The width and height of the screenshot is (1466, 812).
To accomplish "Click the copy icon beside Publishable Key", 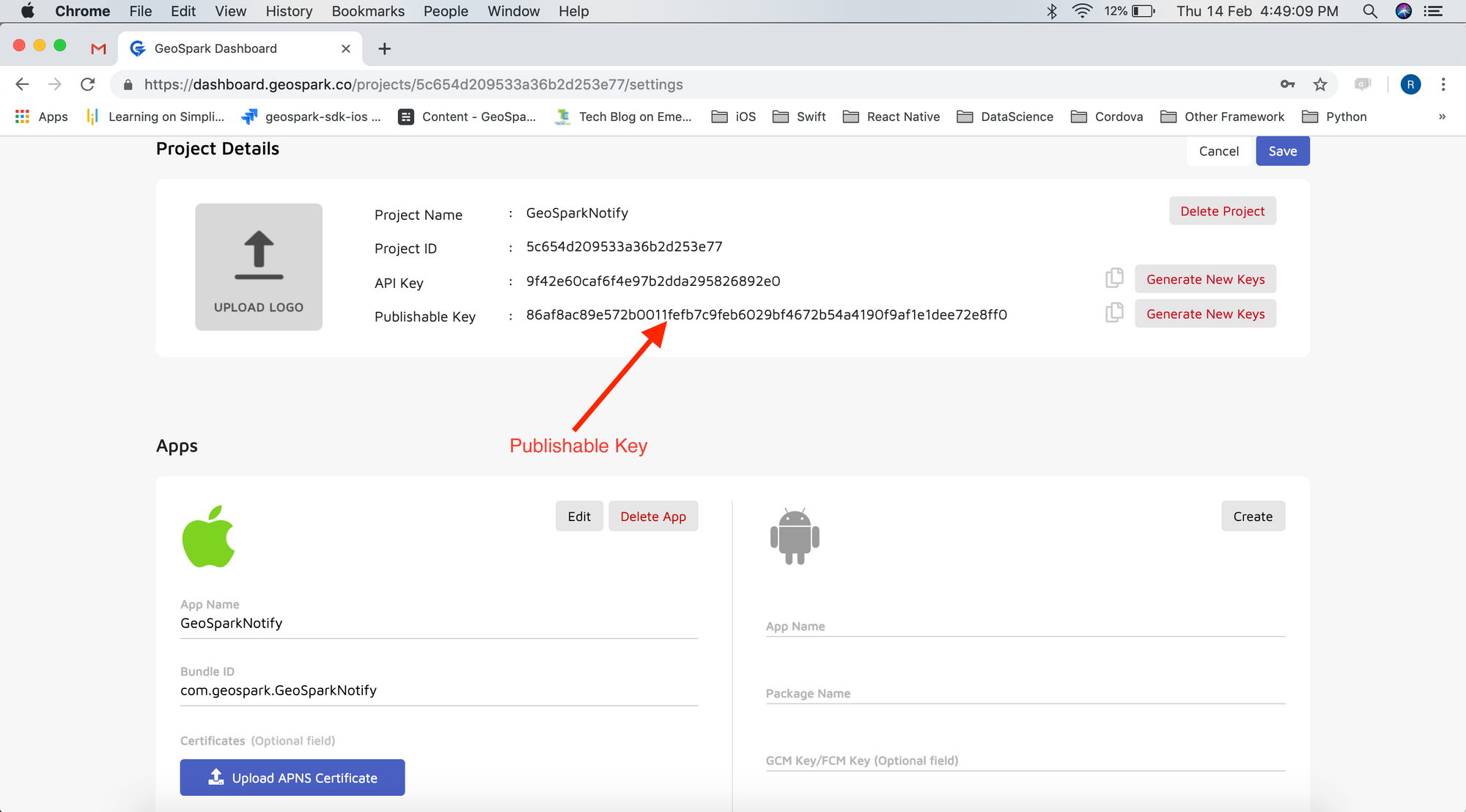I will 1114,312.
